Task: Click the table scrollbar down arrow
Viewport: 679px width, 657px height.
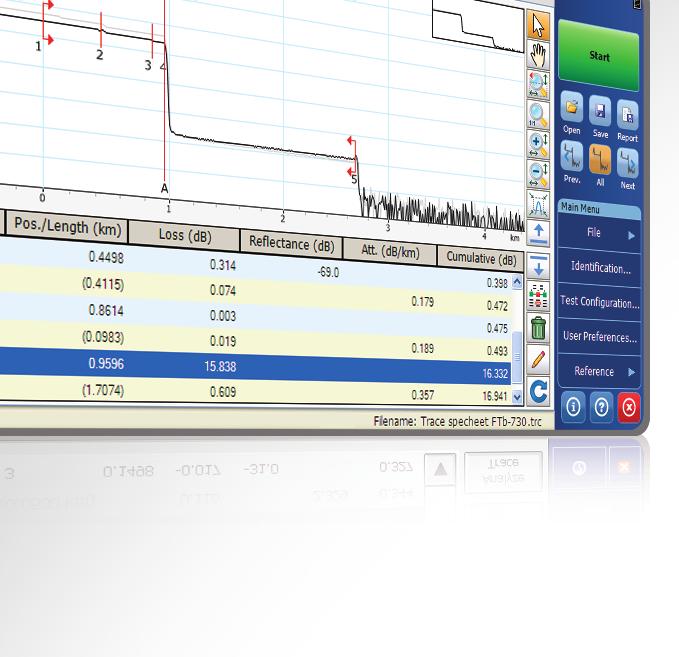Action: 517,396
